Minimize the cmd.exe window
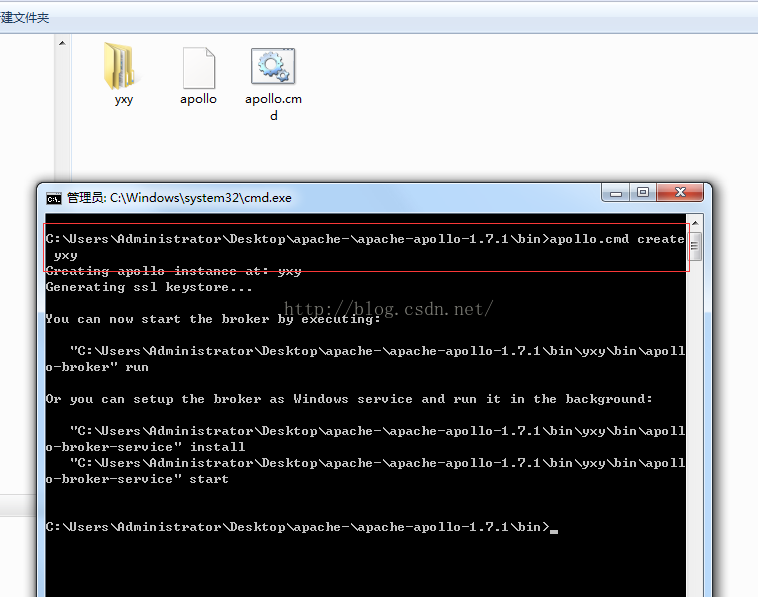 coord(615,193)
